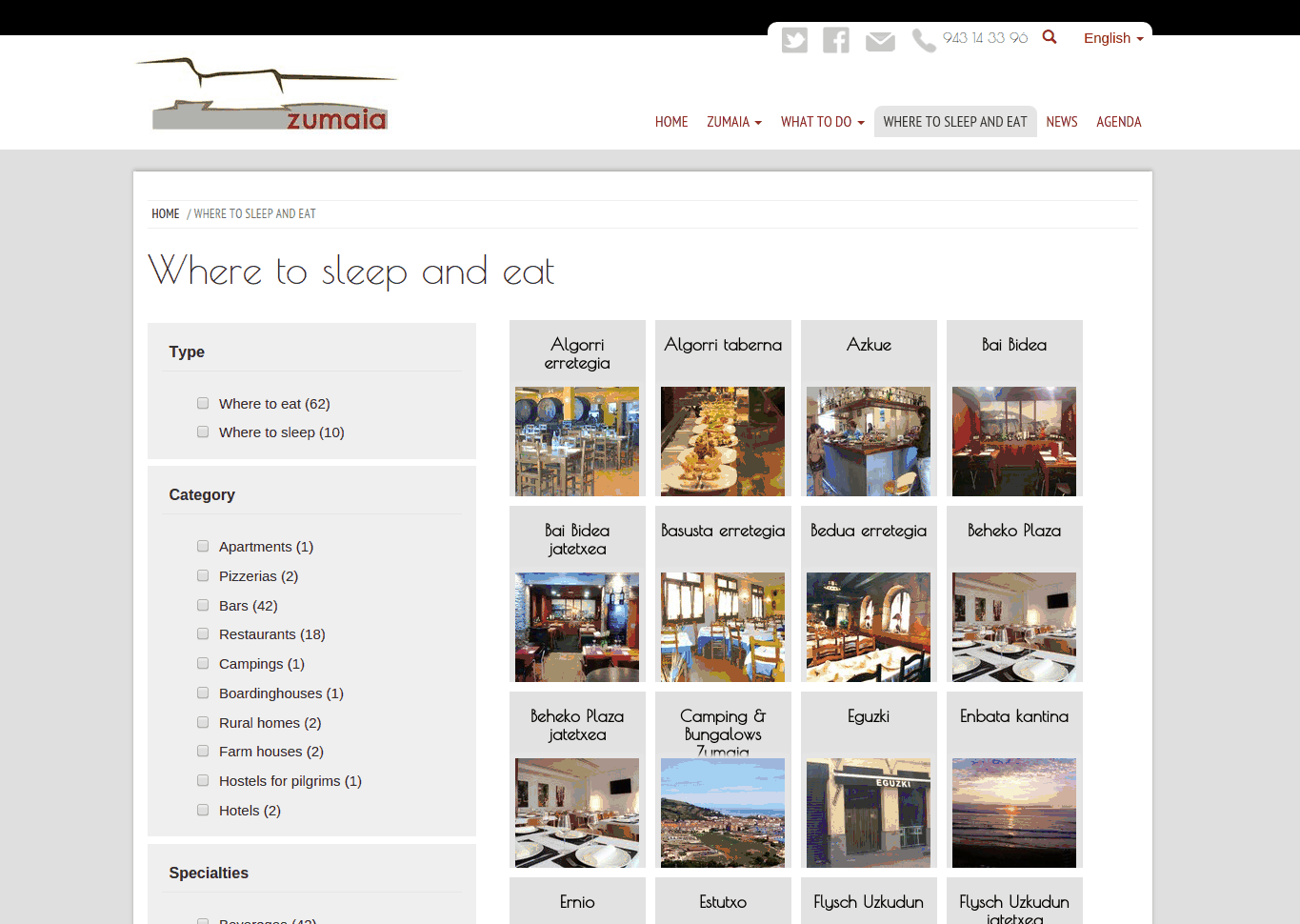Open the Bai Bidea photo
The width and height of the screenshot is (1300, 924).
[x=1014, y=441]
